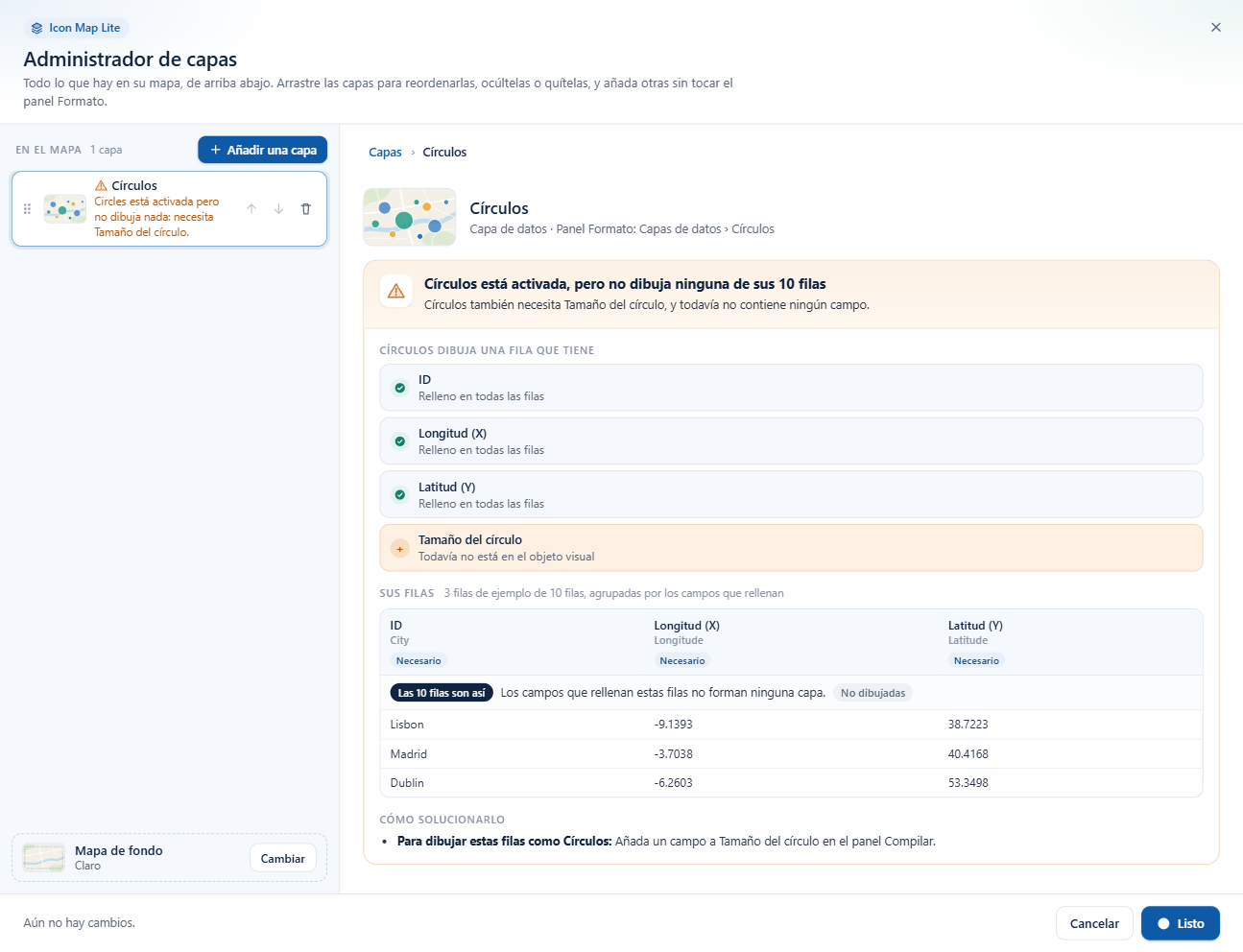Click the drag handle of the Círculos layer
The image size is (1243, 952).
(x=27, y=208)
